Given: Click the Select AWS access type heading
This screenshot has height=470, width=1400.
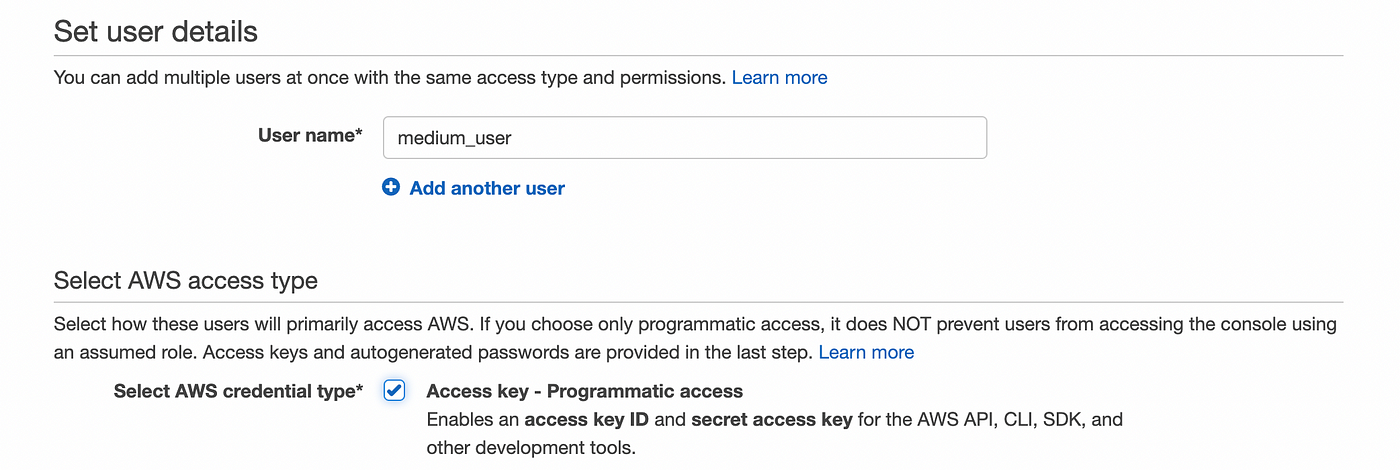Looking at the screenshot, I should click(x=186, y=280).
